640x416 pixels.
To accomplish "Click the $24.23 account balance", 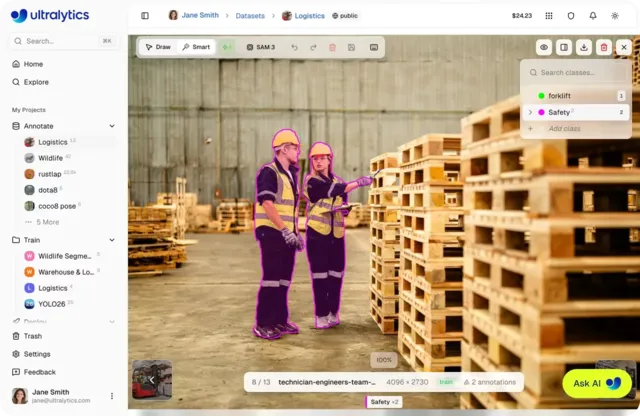I will click(x=522, y=16).
